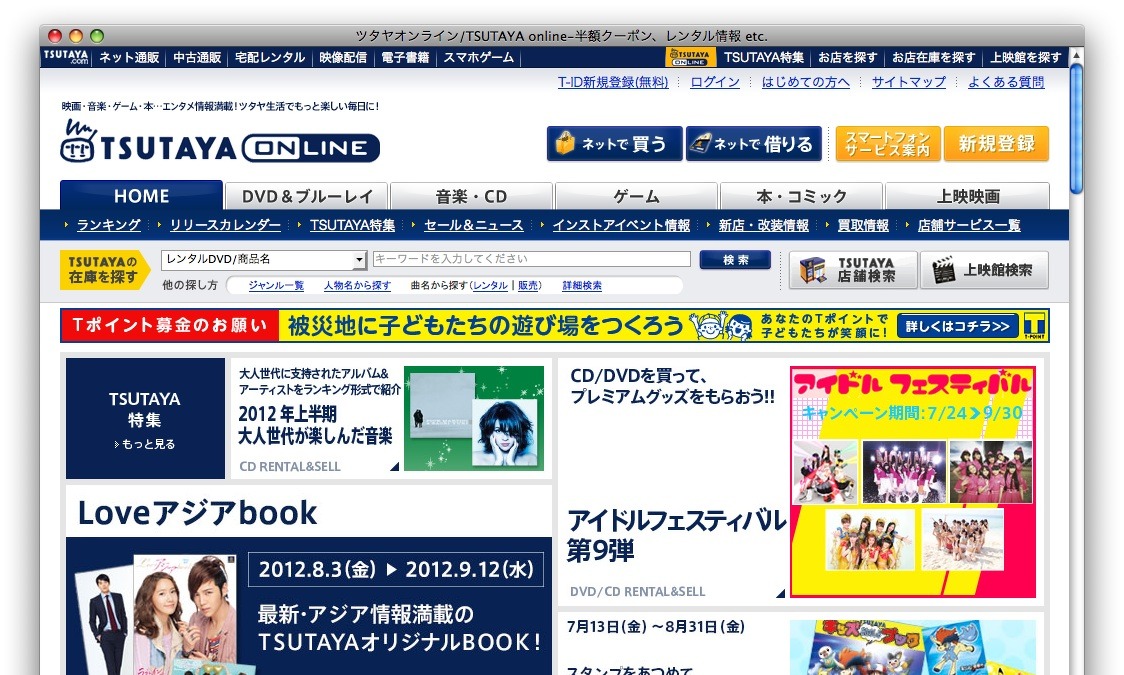This screenshot has height=675, width=1124.
Task: Click the ネットで買う shopping button
Action: coord(614,143)
